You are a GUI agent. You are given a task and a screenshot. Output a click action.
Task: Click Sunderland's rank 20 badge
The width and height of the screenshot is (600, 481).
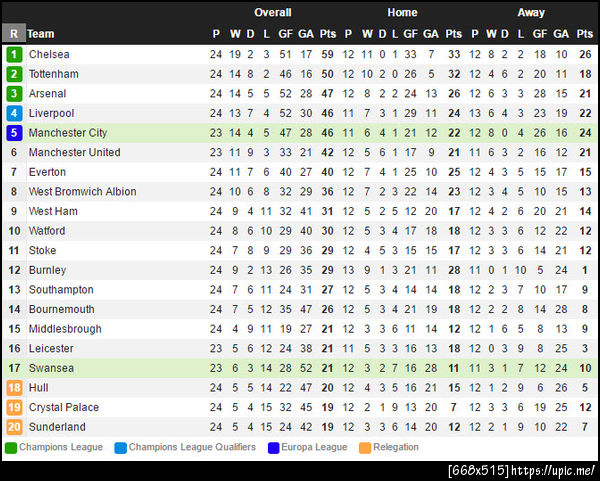point(14,427)
